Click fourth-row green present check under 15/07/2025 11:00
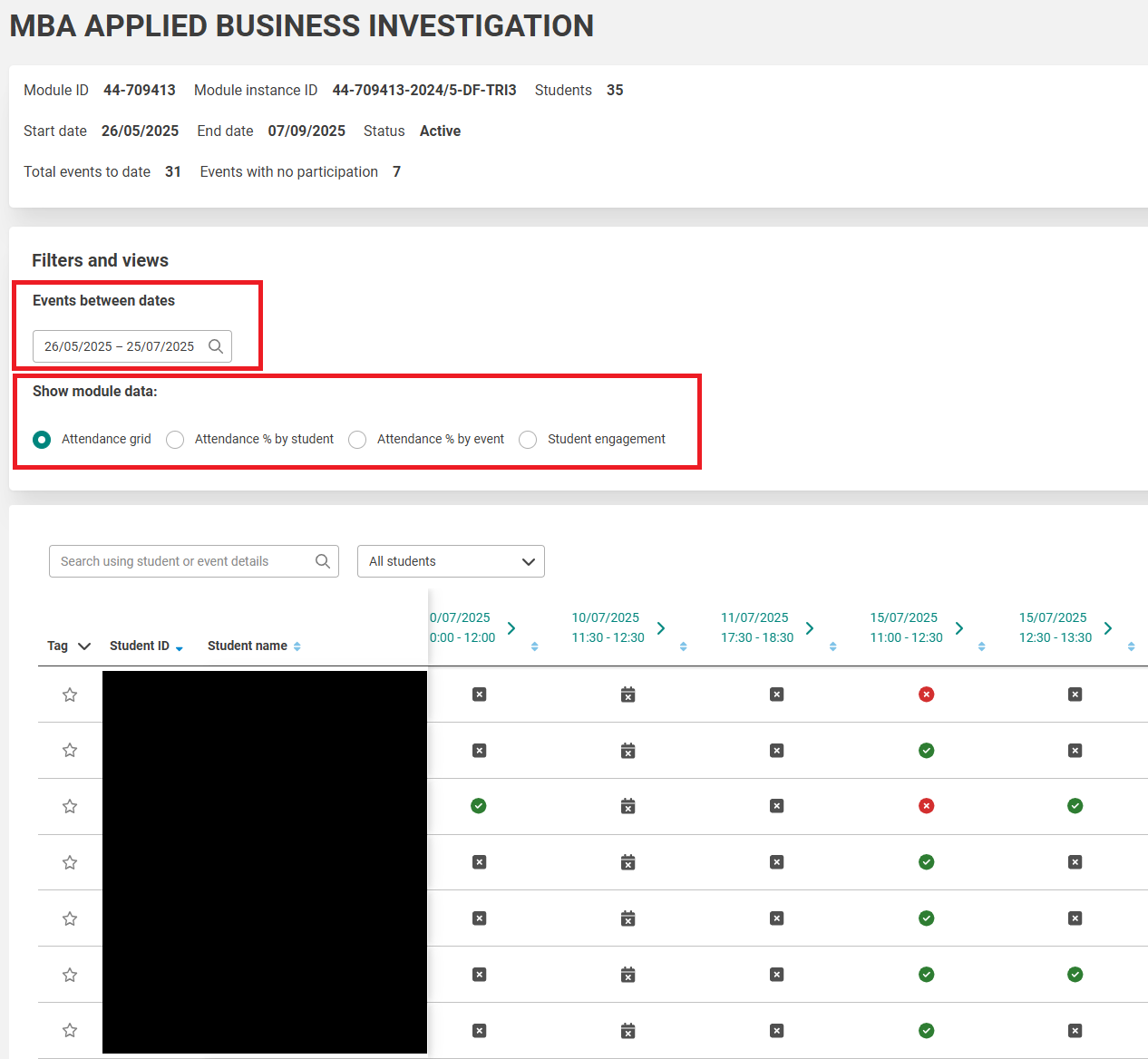This screenshot has height=1059, width=1148. click(926, 862)
